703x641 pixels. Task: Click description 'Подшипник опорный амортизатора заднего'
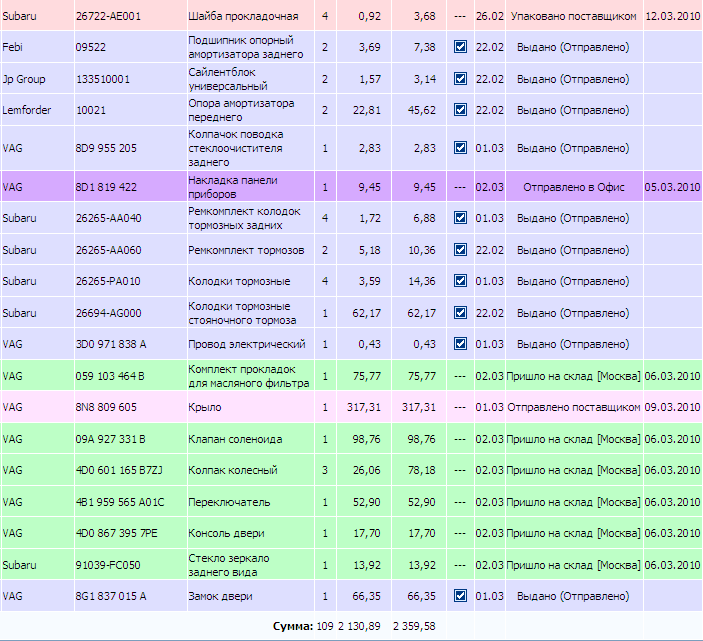246,47
